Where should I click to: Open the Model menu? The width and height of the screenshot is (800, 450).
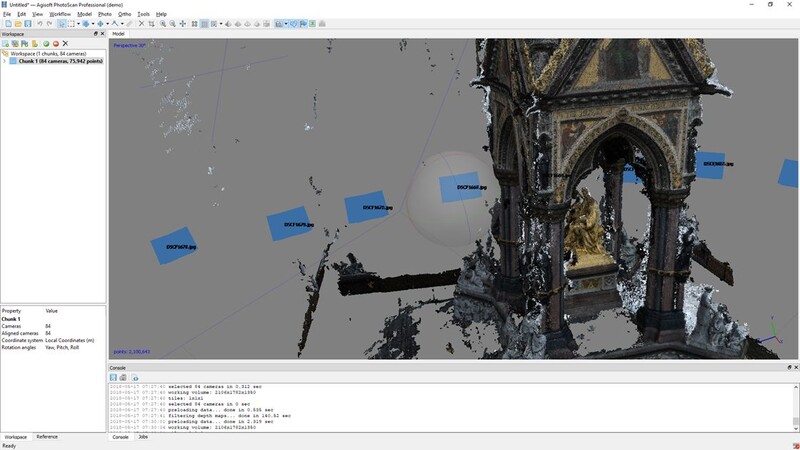(x=84, y=14)
